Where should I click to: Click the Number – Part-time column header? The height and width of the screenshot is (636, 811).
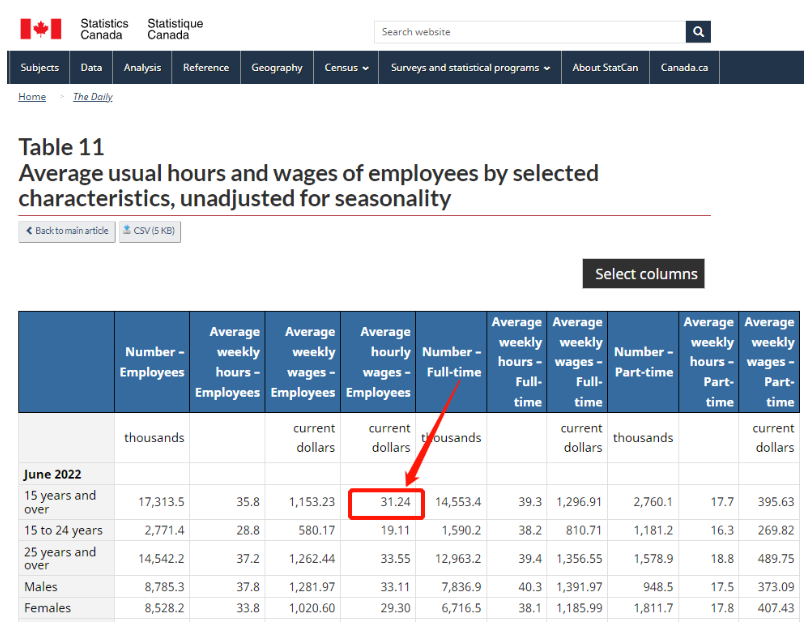pos(643,362)
